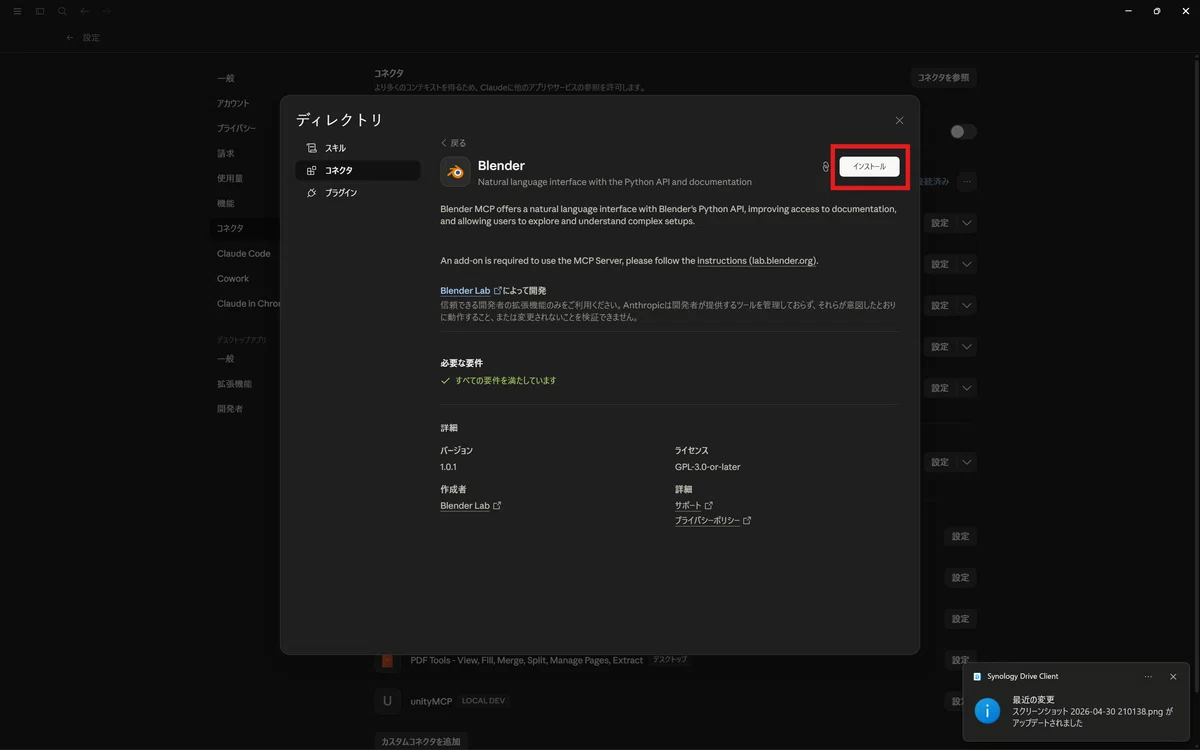Open 機能 in settings sidebar
Screen dimensions: 1200x750
point(226,203)
